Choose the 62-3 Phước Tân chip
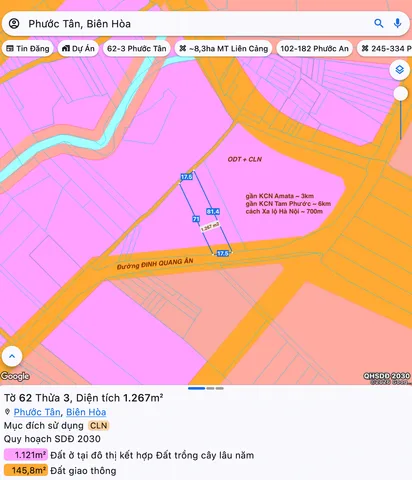The image size is (412, 480). tap(137, 49)
